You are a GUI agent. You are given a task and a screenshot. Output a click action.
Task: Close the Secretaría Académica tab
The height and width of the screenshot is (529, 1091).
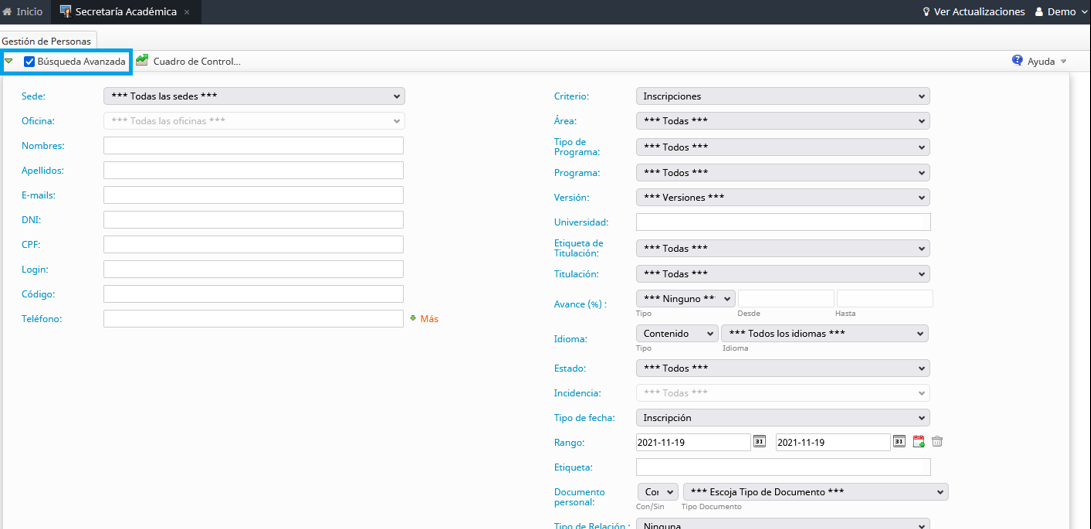click(x=187, y=12)
